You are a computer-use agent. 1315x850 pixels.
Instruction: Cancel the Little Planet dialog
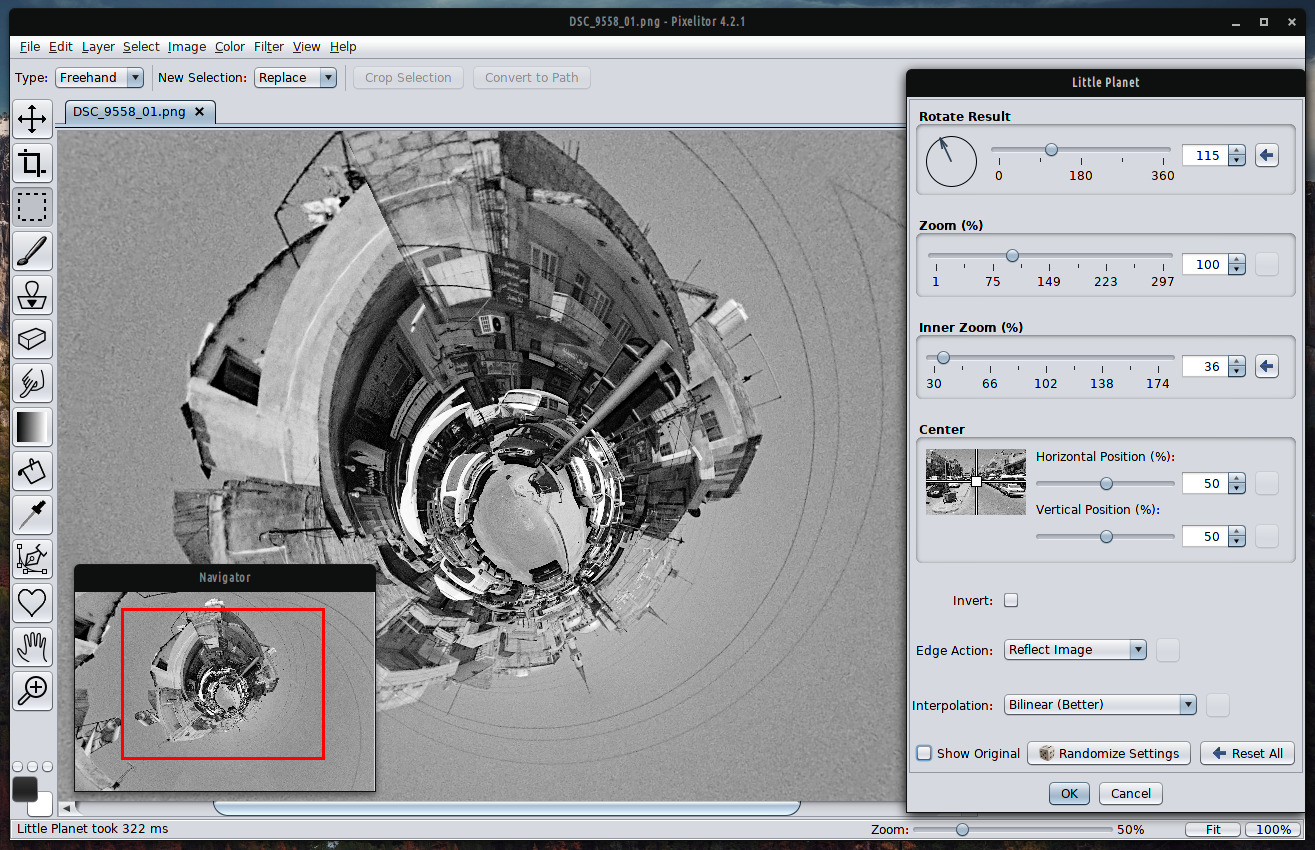pos(1131,793)
